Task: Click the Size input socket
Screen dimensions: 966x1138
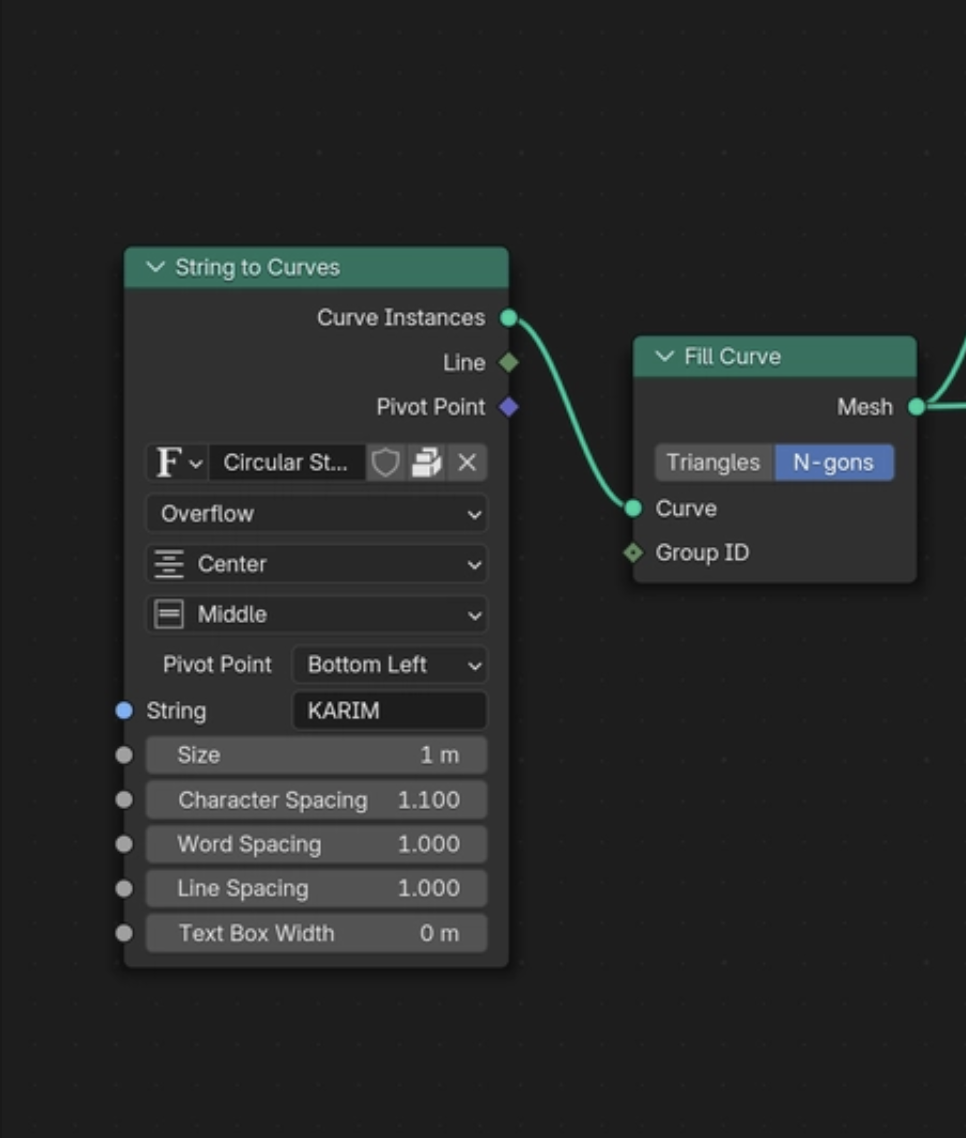Action: (x=124, y=755)
